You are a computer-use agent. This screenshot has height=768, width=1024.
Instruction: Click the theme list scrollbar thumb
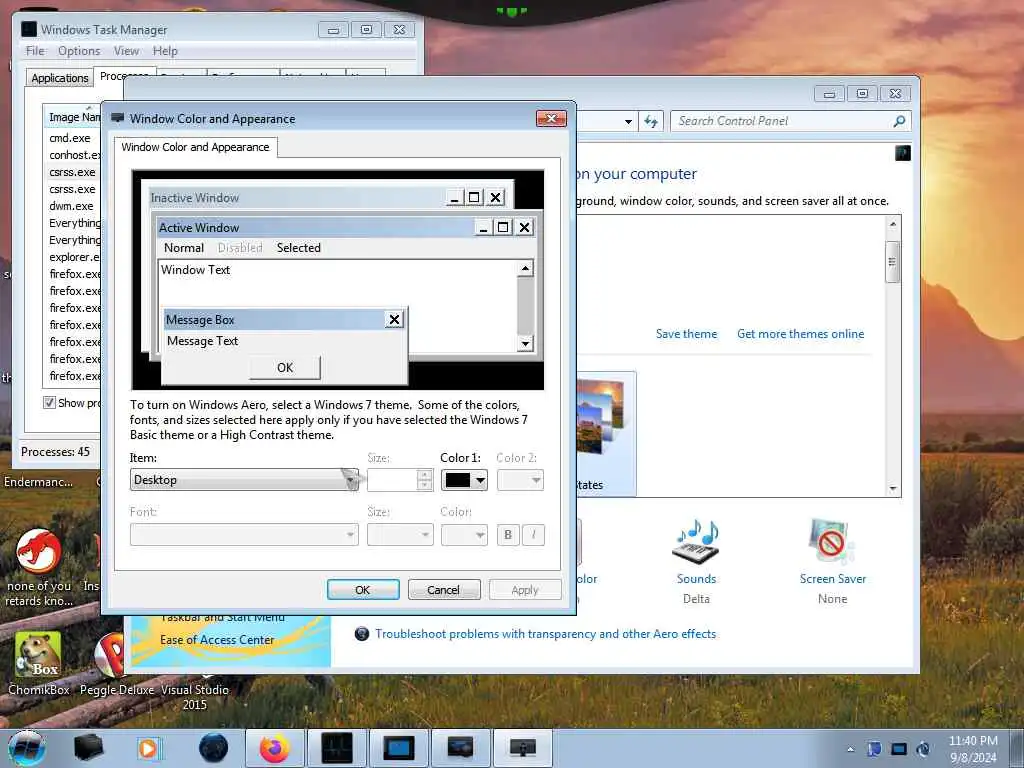click(892, 262)
